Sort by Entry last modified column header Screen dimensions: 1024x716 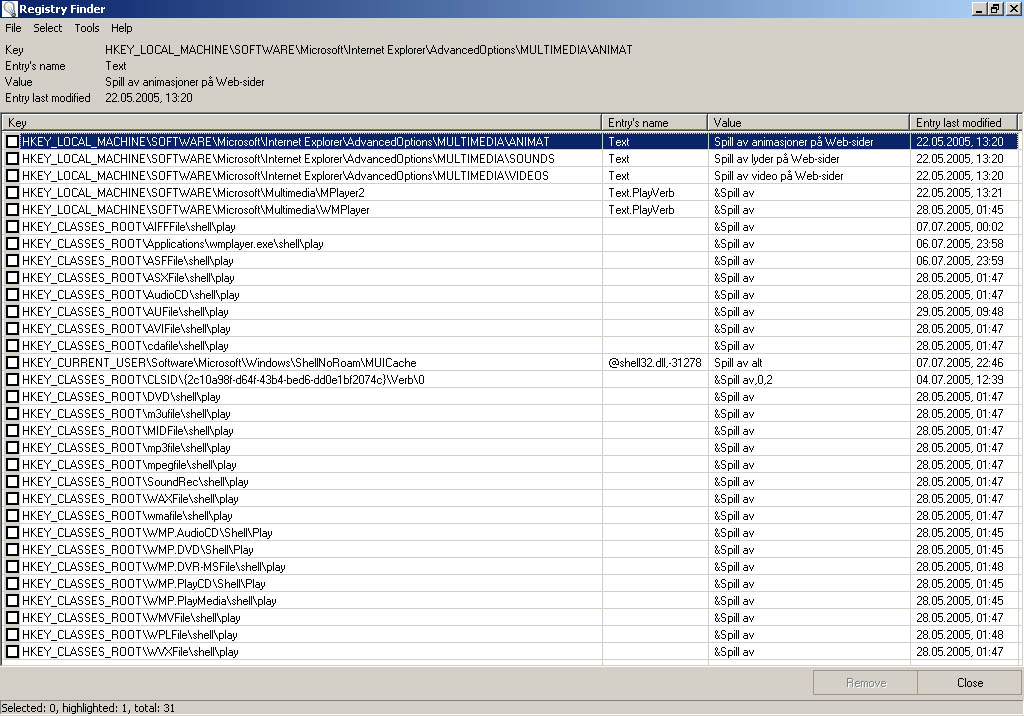click(x=964, y=123)
